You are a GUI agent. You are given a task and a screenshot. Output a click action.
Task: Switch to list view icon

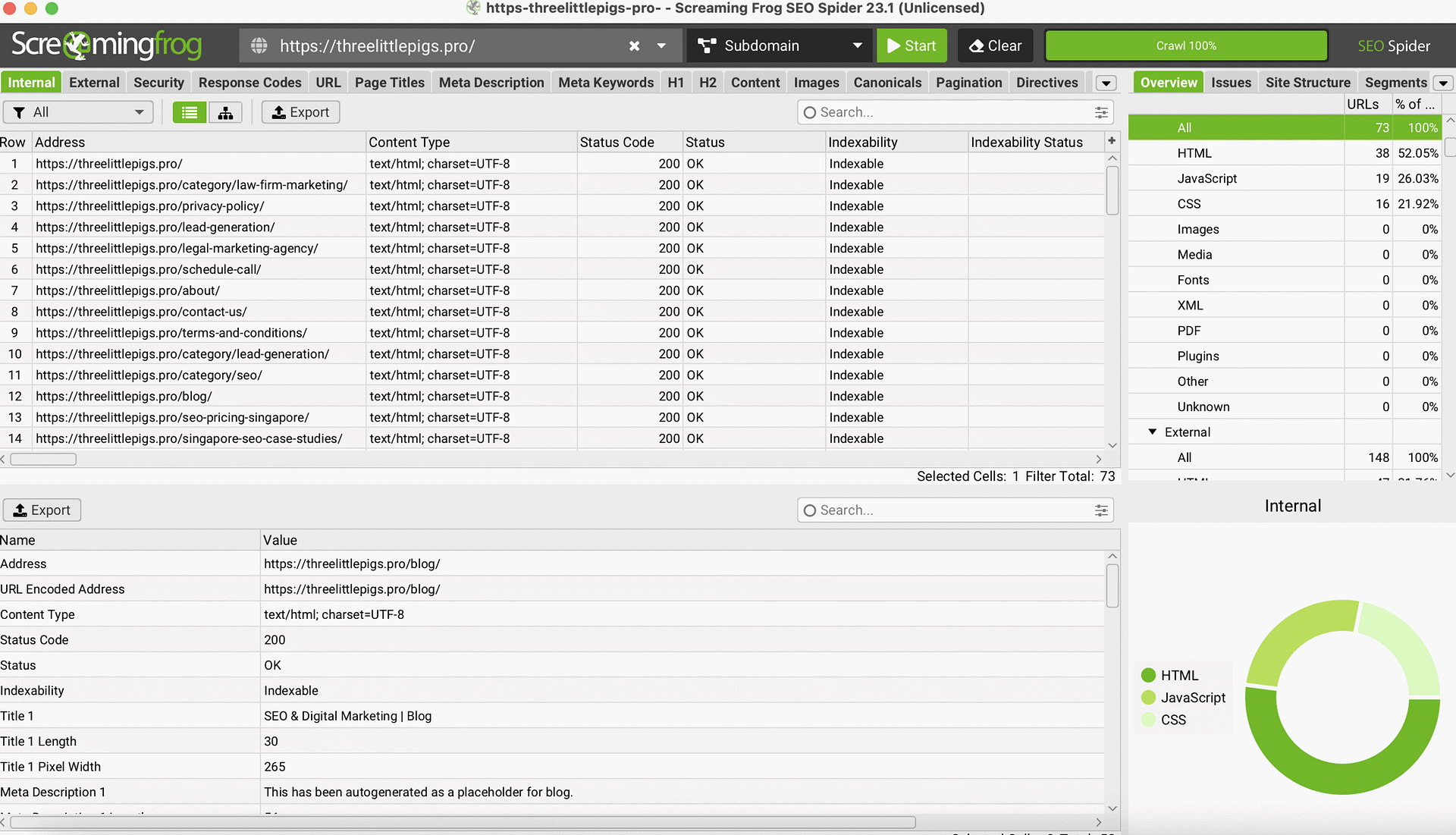(x=189, y=112)
